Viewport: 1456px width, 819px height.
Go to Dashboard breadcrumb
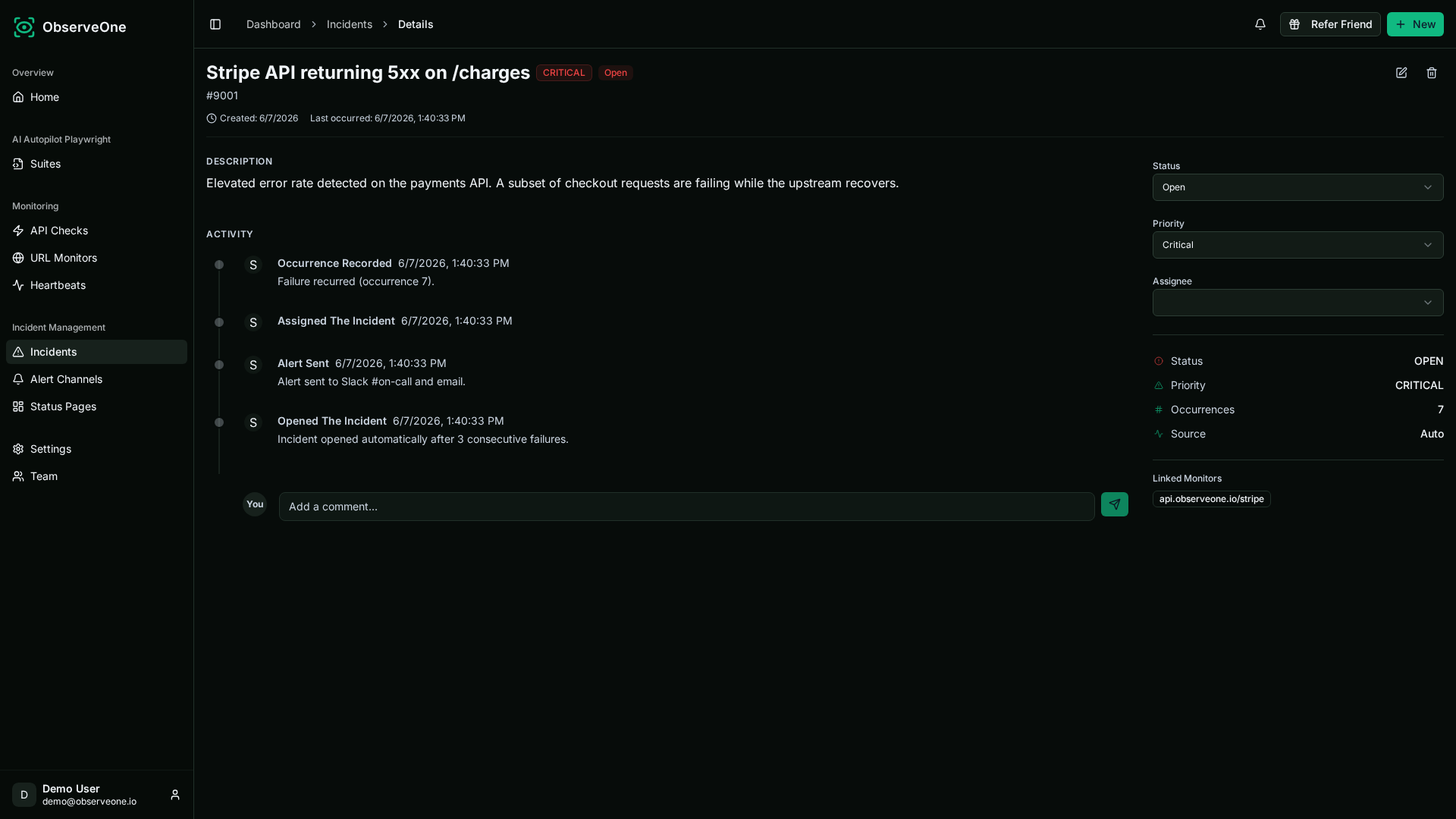pyautogui.click(x=273, y=24)
